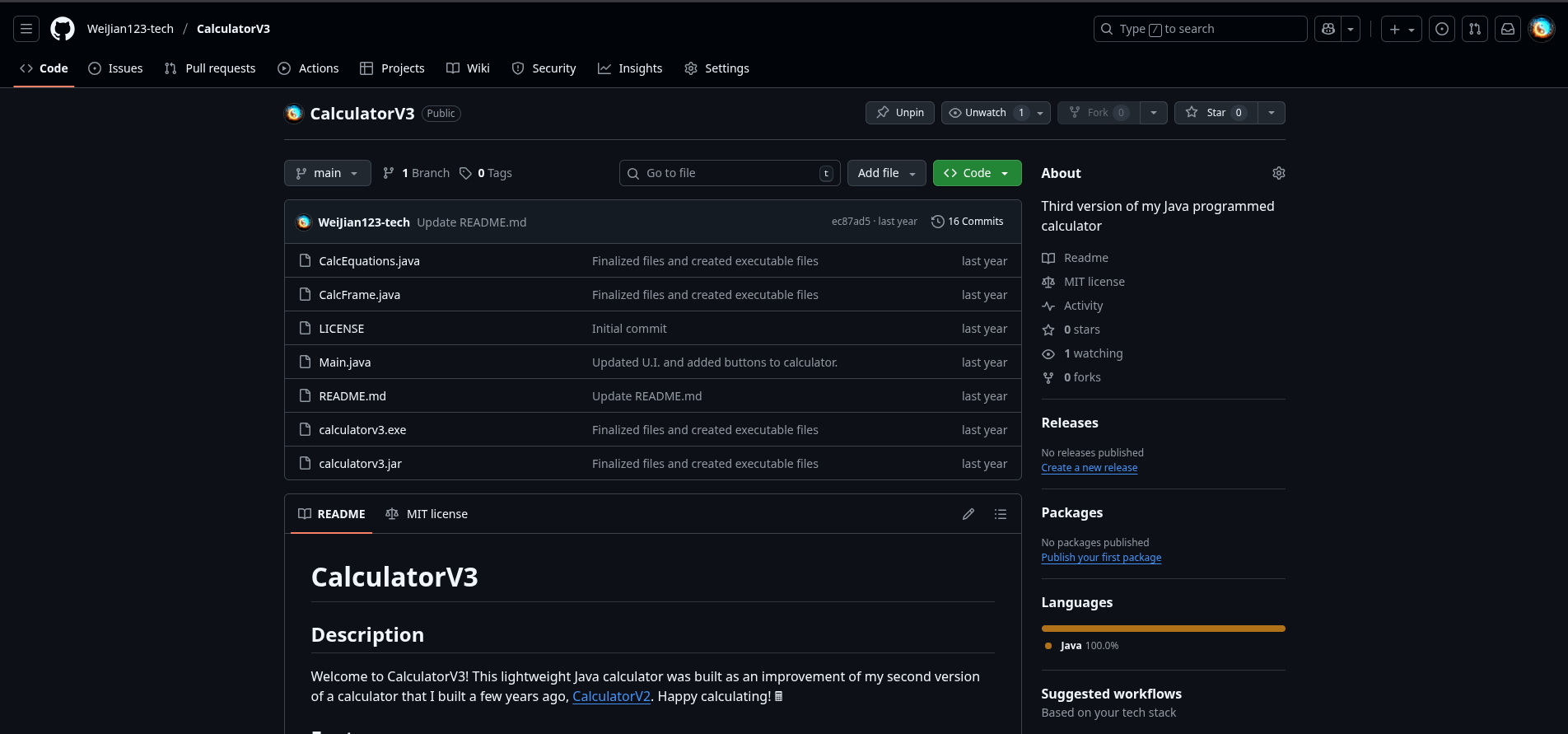View the Insights tab

click(x=630, y=68)
